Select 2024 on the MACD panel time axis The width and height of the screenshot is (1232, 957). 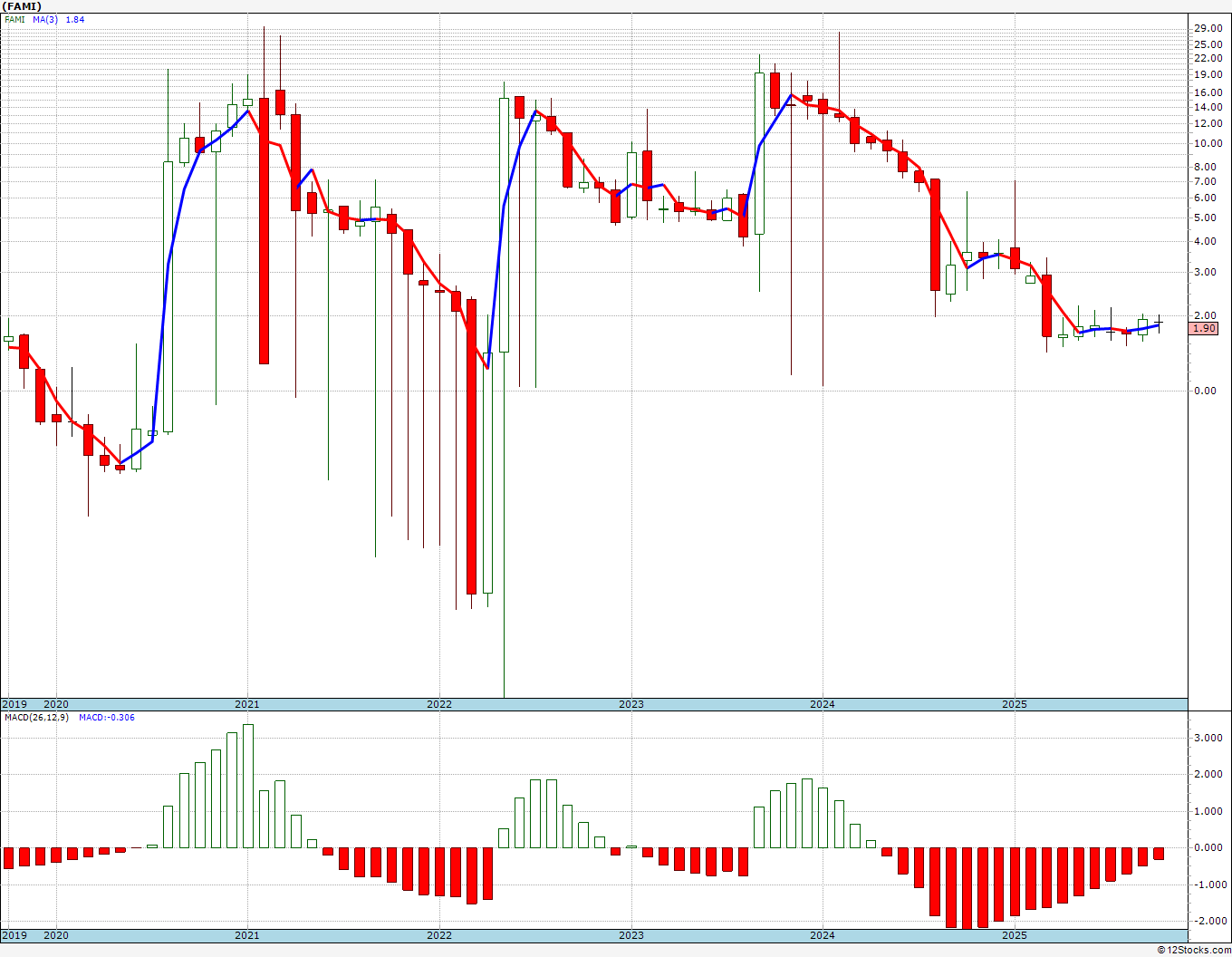tap(823, 935)
